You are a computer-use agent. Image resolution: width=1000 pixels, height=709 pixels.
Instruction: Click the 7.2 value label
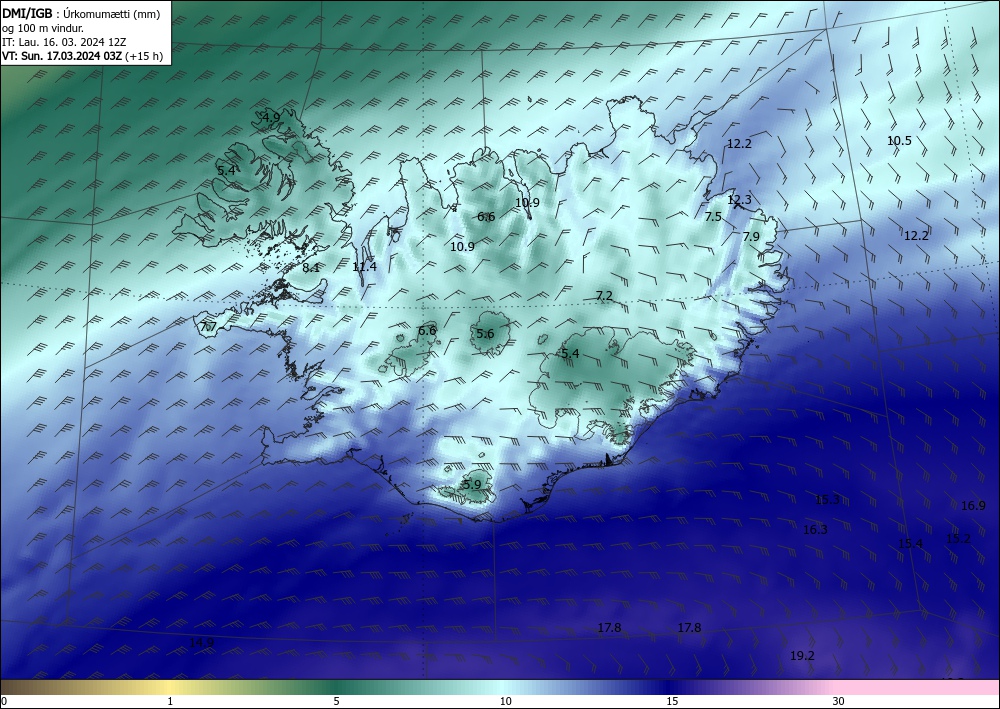tap(604, 296)
